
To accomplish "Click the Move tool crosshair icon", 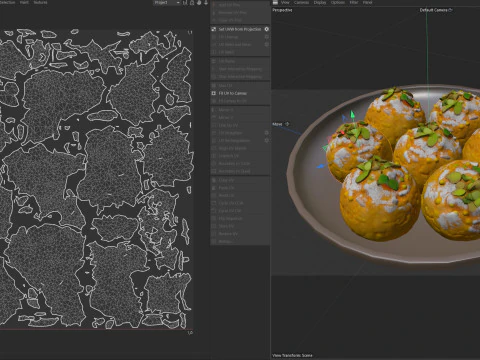I will pos(287,124).
